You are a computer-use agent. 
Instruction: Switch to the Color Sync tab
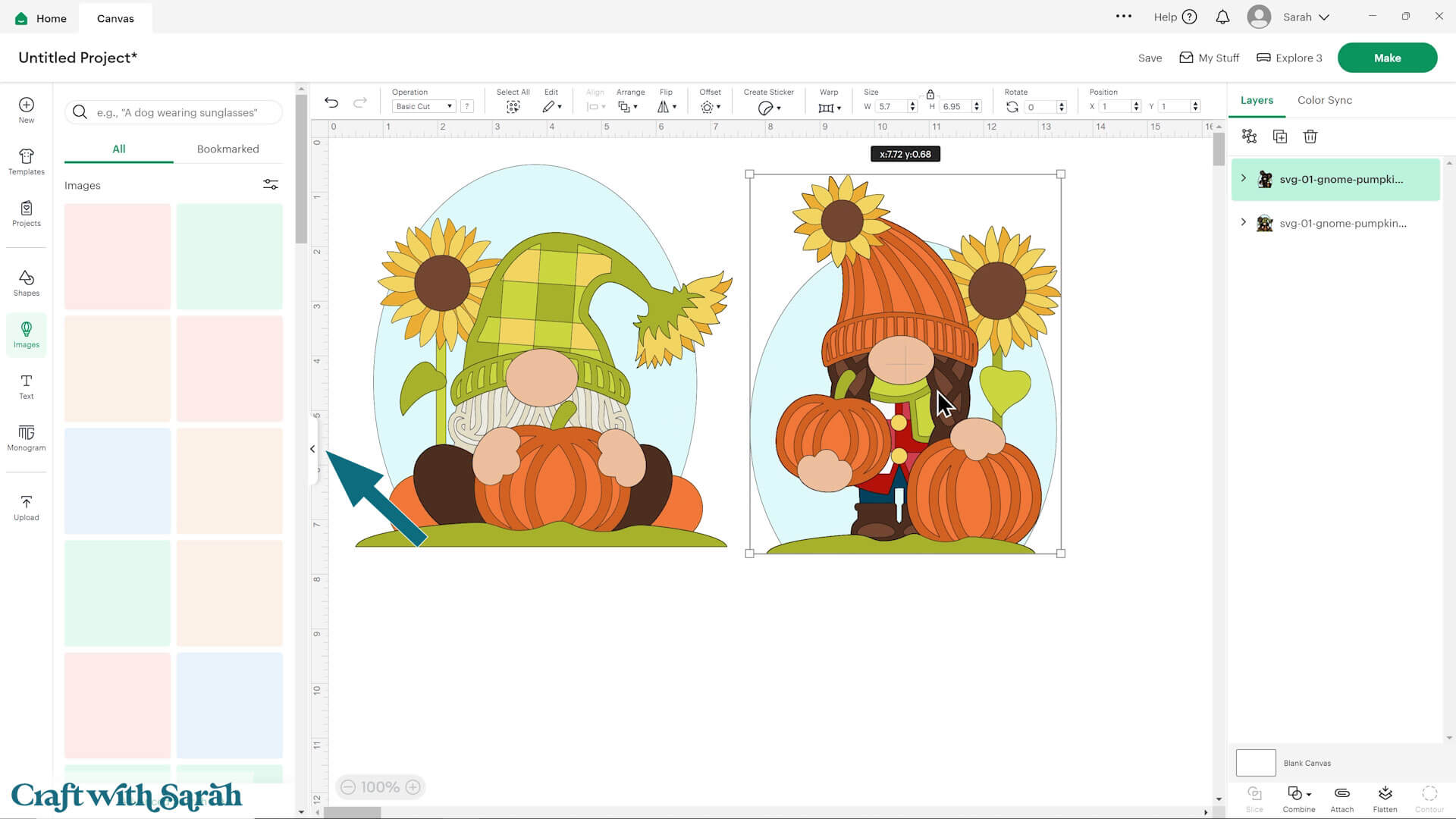pos(1324,99)
